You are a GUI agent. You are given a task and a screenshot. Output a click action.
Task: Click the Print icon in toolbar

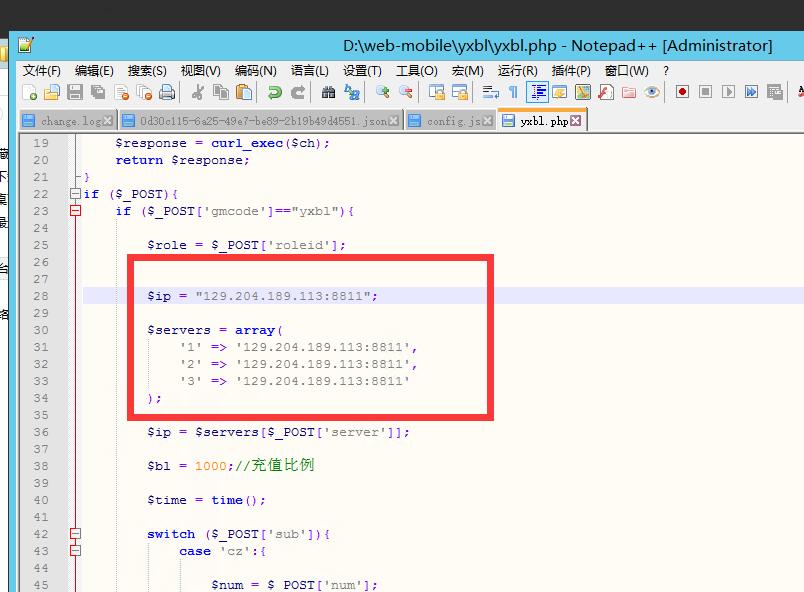pos(167,92)
